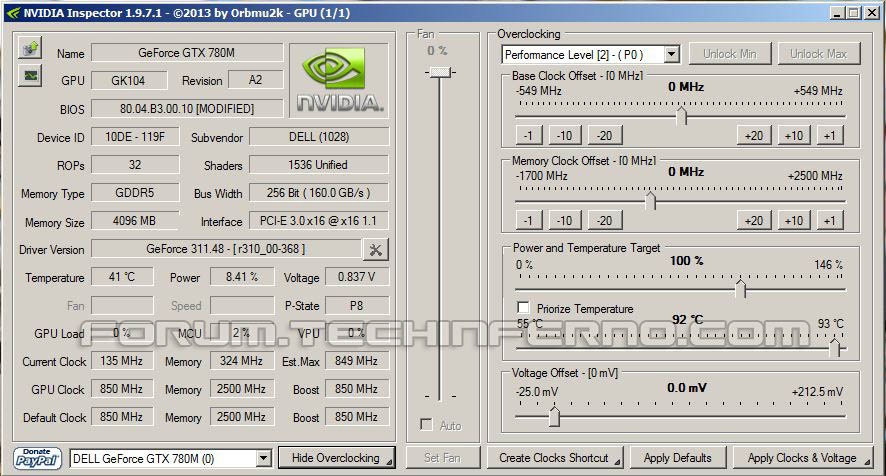Click Base Clock Offset -10 button
Viewport: 886px width, 476px height.
564,136
